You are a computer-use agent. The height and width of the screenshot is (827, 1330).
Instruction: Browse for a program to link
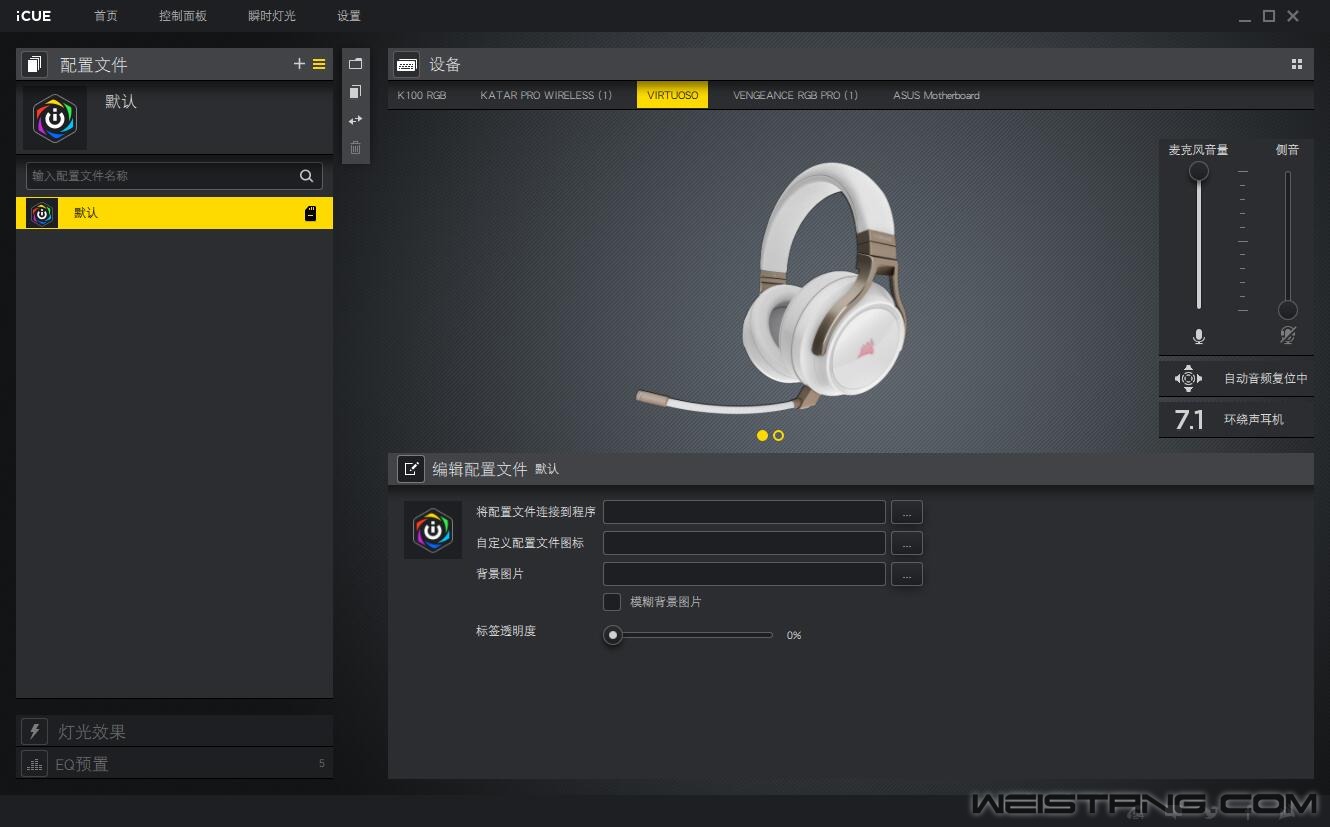click(x=907, y=512)
